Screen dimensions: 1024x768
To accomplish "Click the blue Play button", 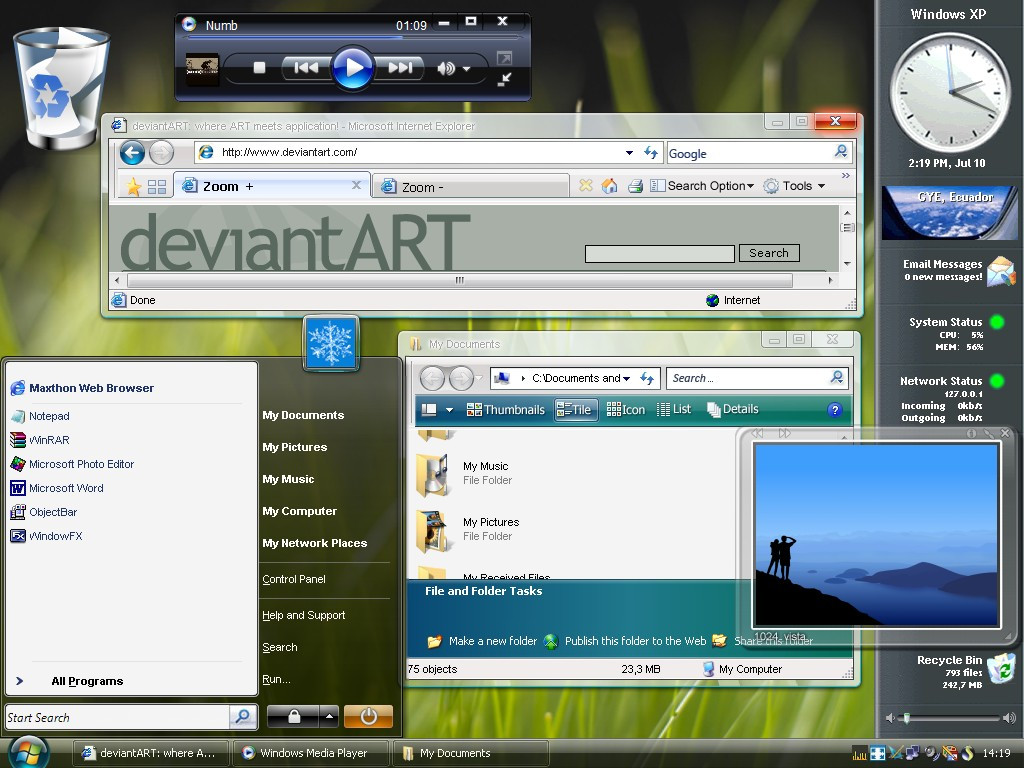I will point(353,67).
